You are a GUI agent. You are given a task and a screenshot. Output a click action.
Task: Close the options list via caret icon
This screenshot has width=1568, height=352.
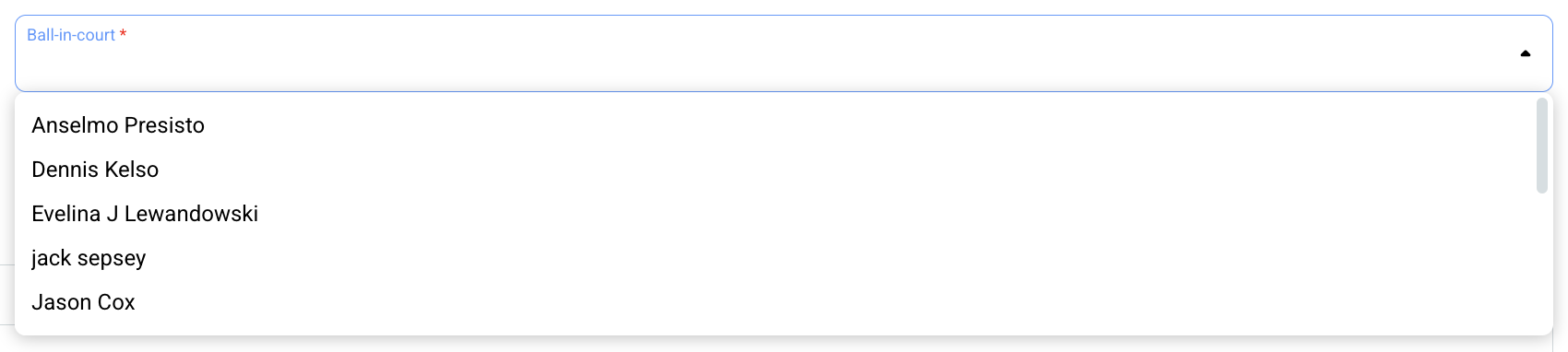[1526, 53]
